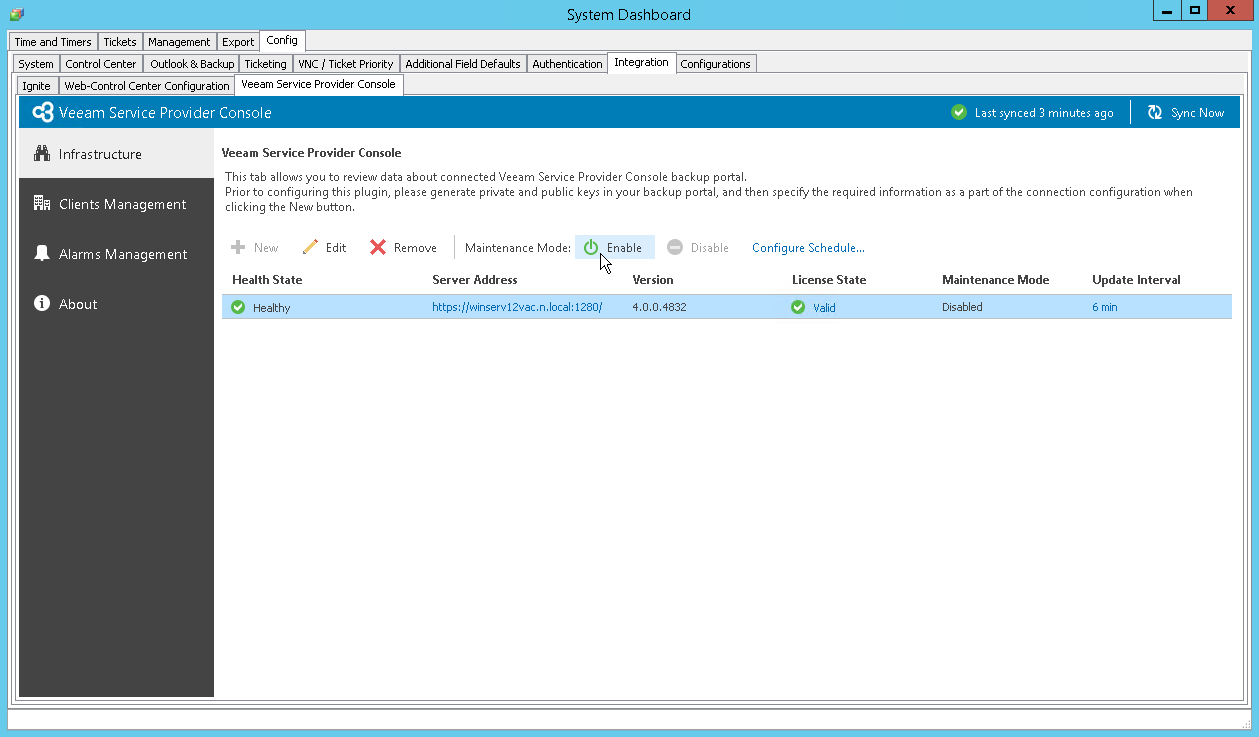Image resolution: width=1259 pixels, height=737 pixels.
Task: Click the Enable maintenance mode label
Action: [x=624, y=248]
